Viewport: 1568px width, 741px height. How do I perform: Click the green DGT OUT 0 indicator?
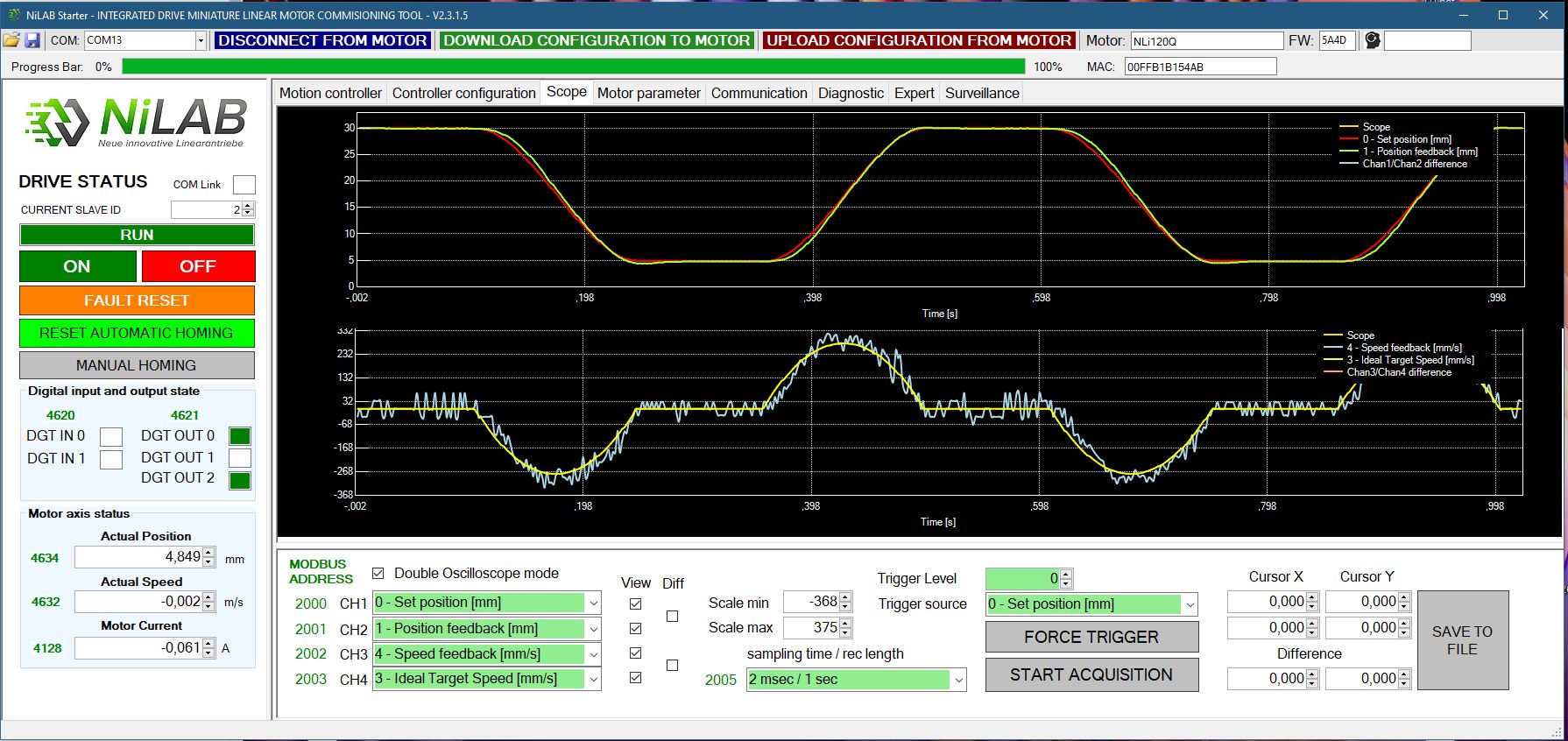tap(239, 436)
